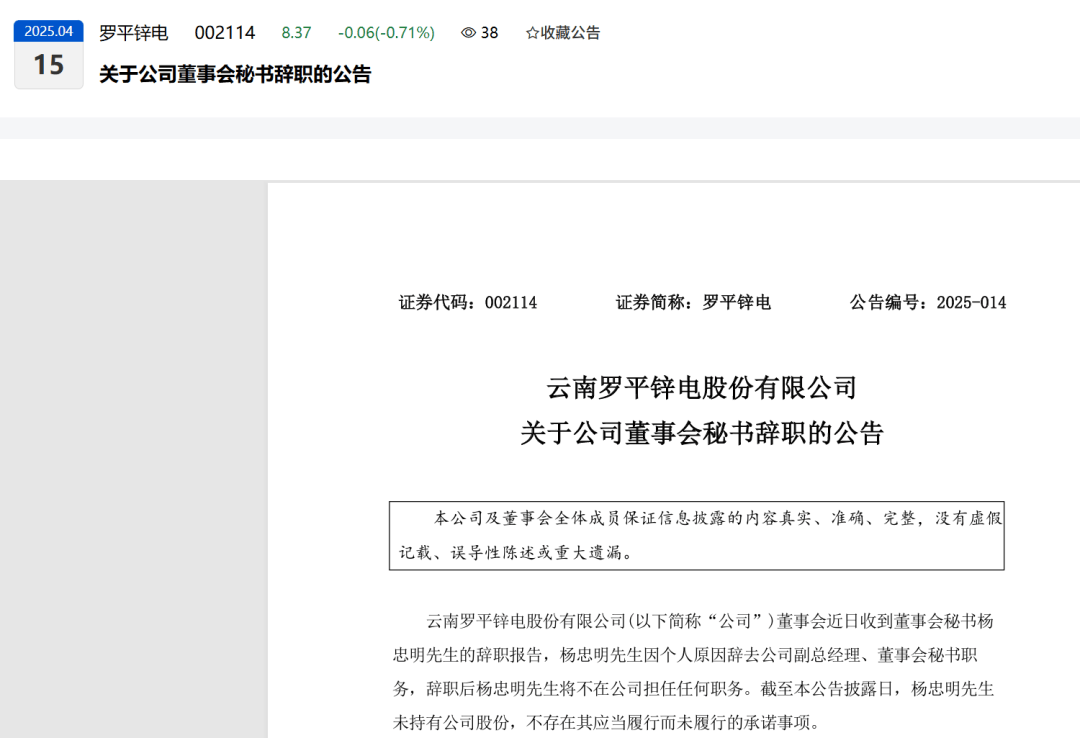The width and height of the screenshot is (1080, 738).
Task: Click the centered document title 关于公司董事会秘书辞职的公告
Action: tap(702, 433)
